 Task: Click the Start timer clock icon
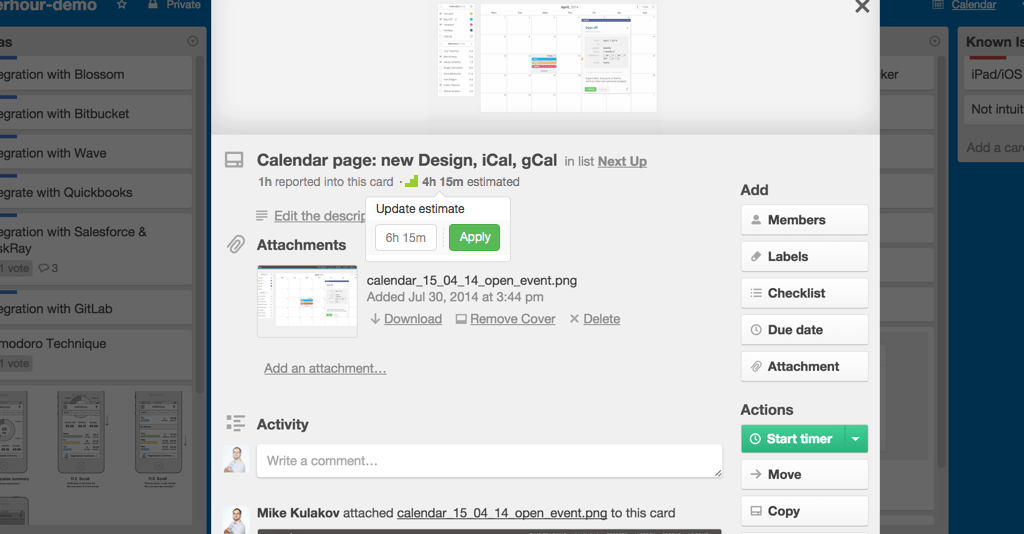point(755,439)
